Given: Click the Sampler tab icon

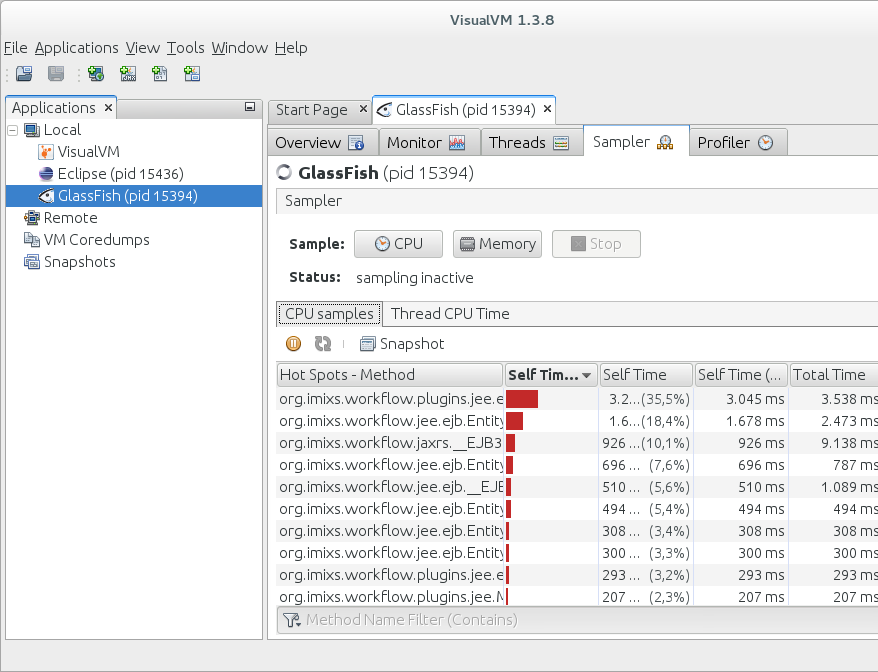Looking at the screenshot, I should (665, 142).
